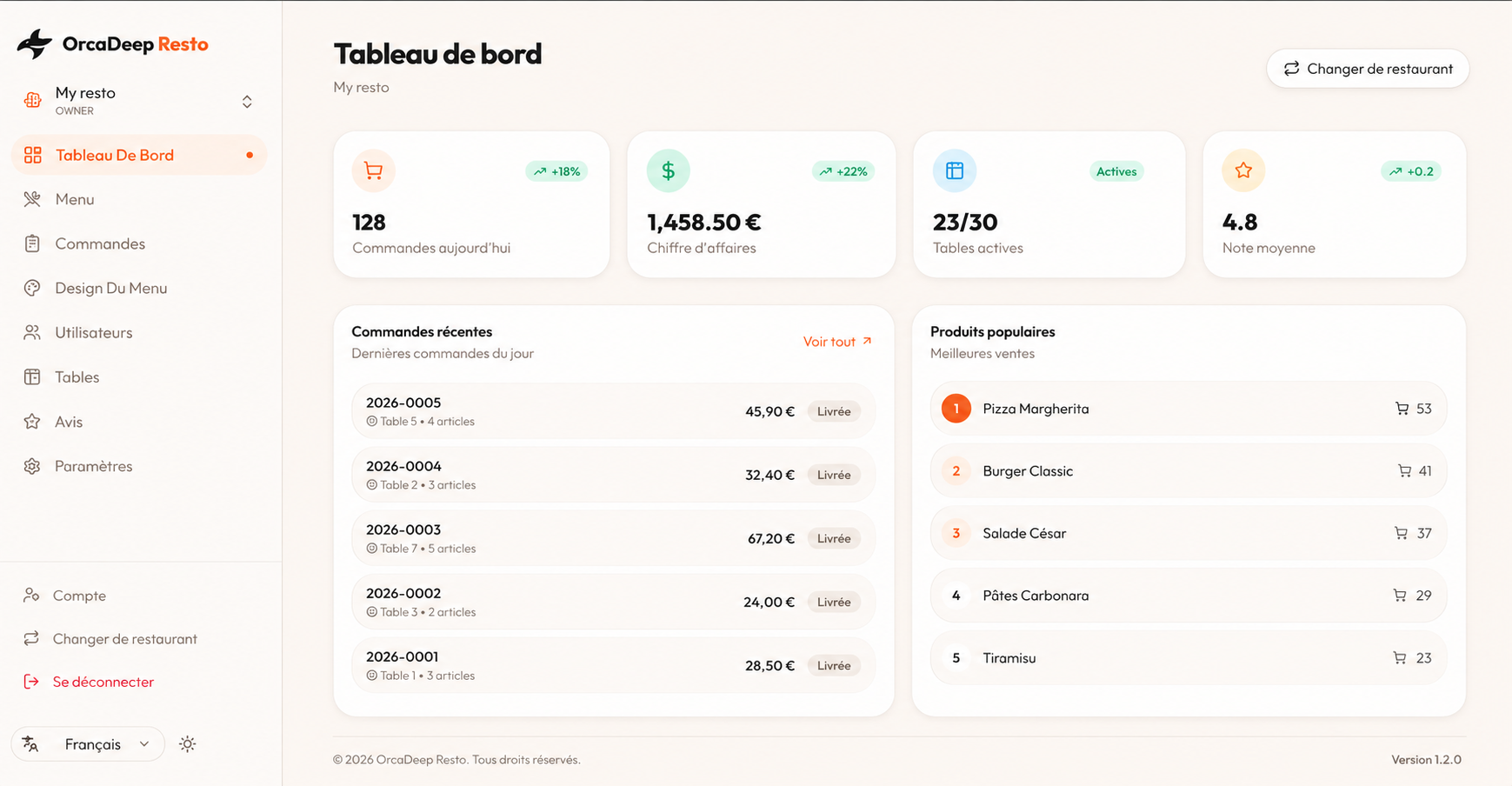Follow the Voir tout link
The height and width of the screenshot is (786, 1512).
(x=837, y=342)
